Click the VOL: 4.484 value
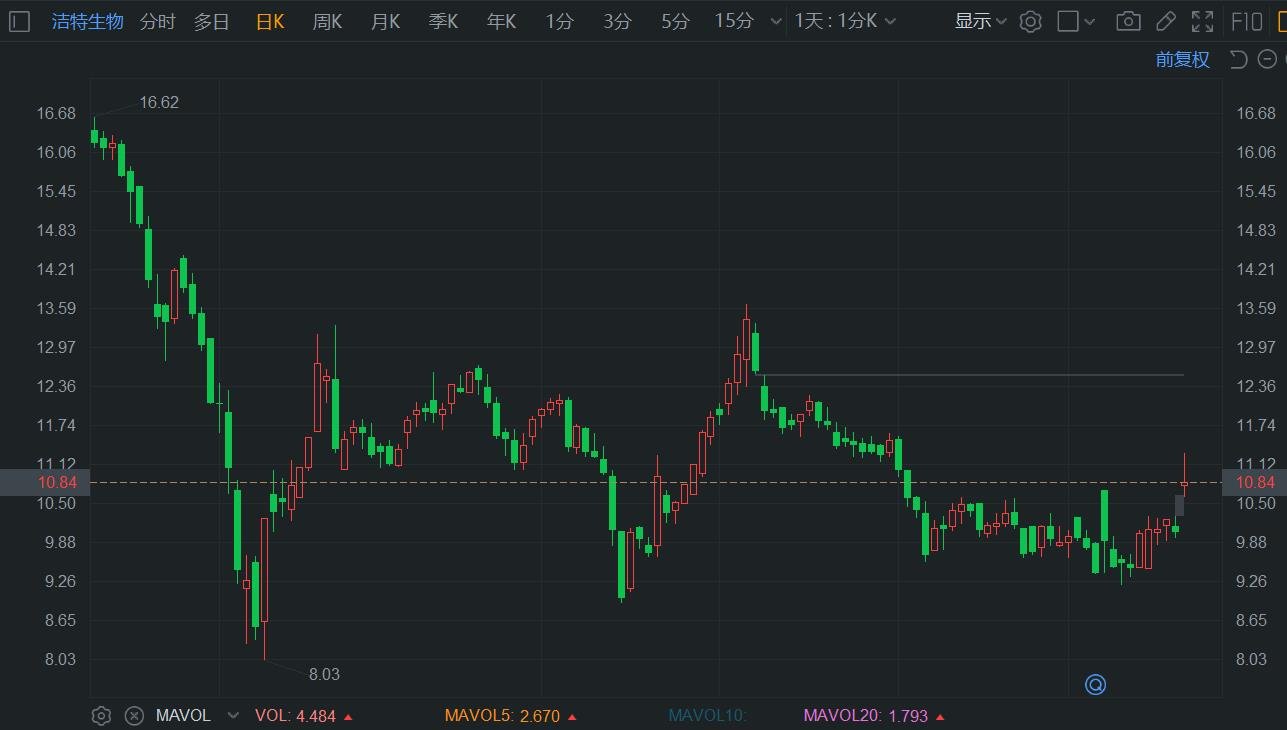Image resolution: width=1287 pixels, height=730 pixels. pyautogui.click(x=303, y=716)
